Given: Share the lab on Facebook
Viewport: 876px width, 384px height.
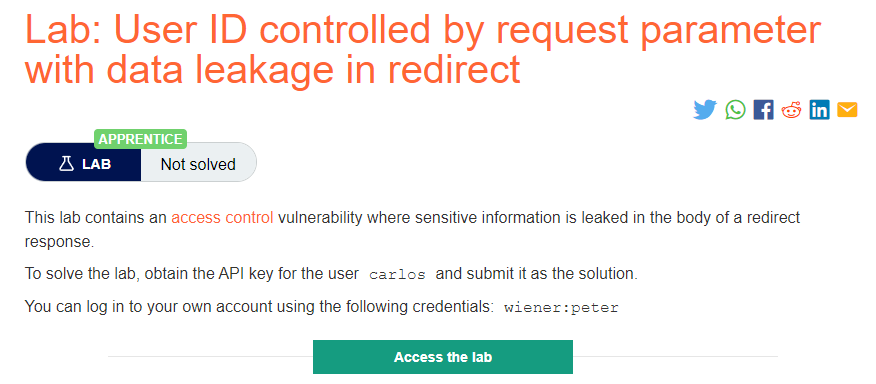Looking at the screenshot, I should 763,110.
